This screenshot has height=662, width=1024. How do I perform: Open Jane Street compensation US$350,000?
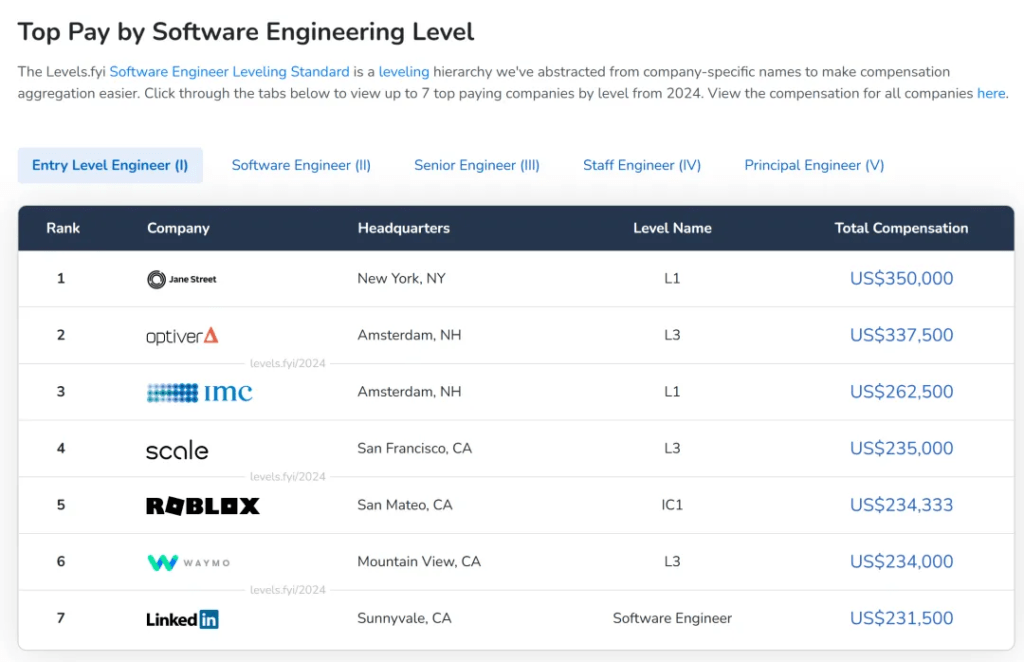pos(901,279)
